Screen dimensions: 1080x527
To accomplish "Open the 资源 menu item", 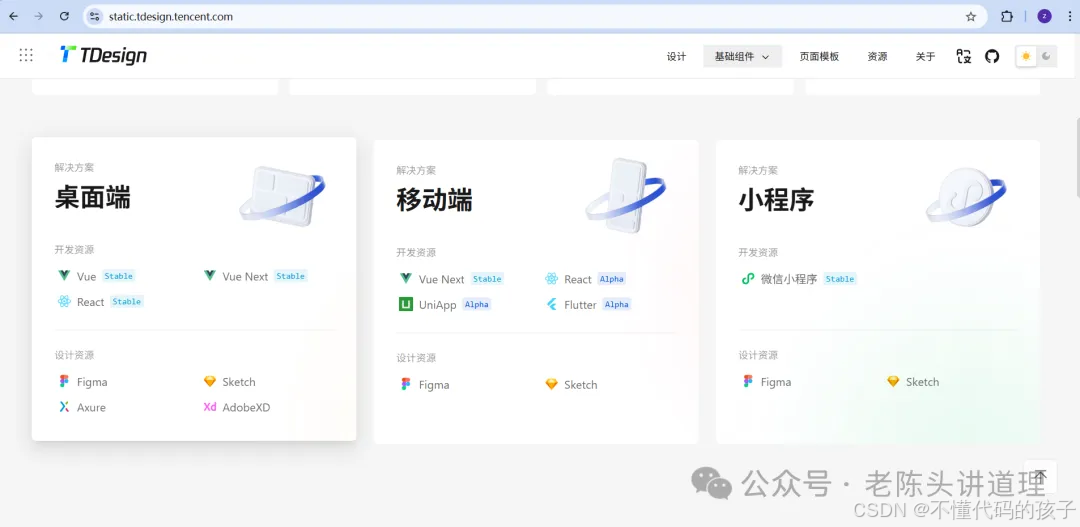I will (877, 56).
